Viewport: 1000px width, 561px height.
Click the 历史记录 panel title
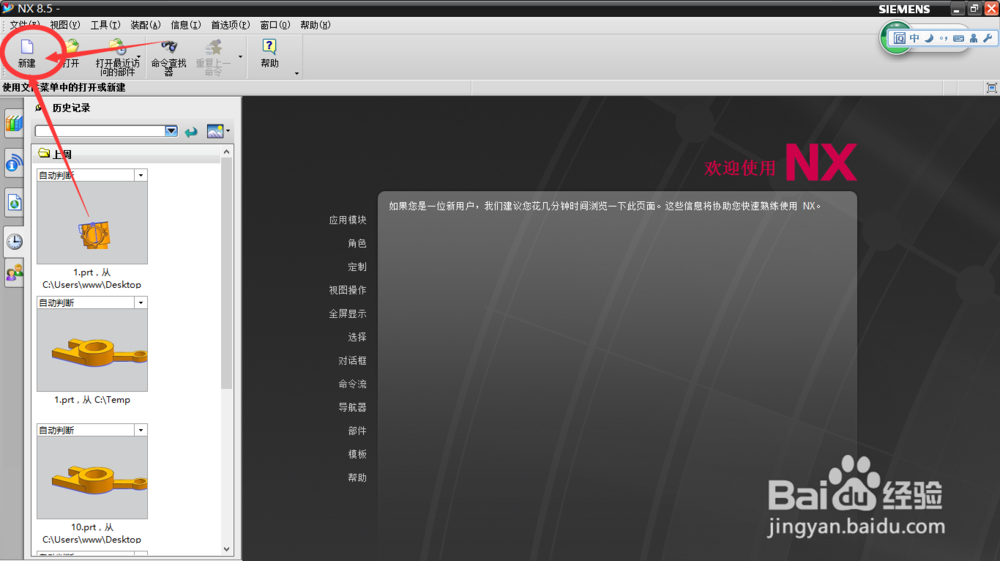point(71,108)
